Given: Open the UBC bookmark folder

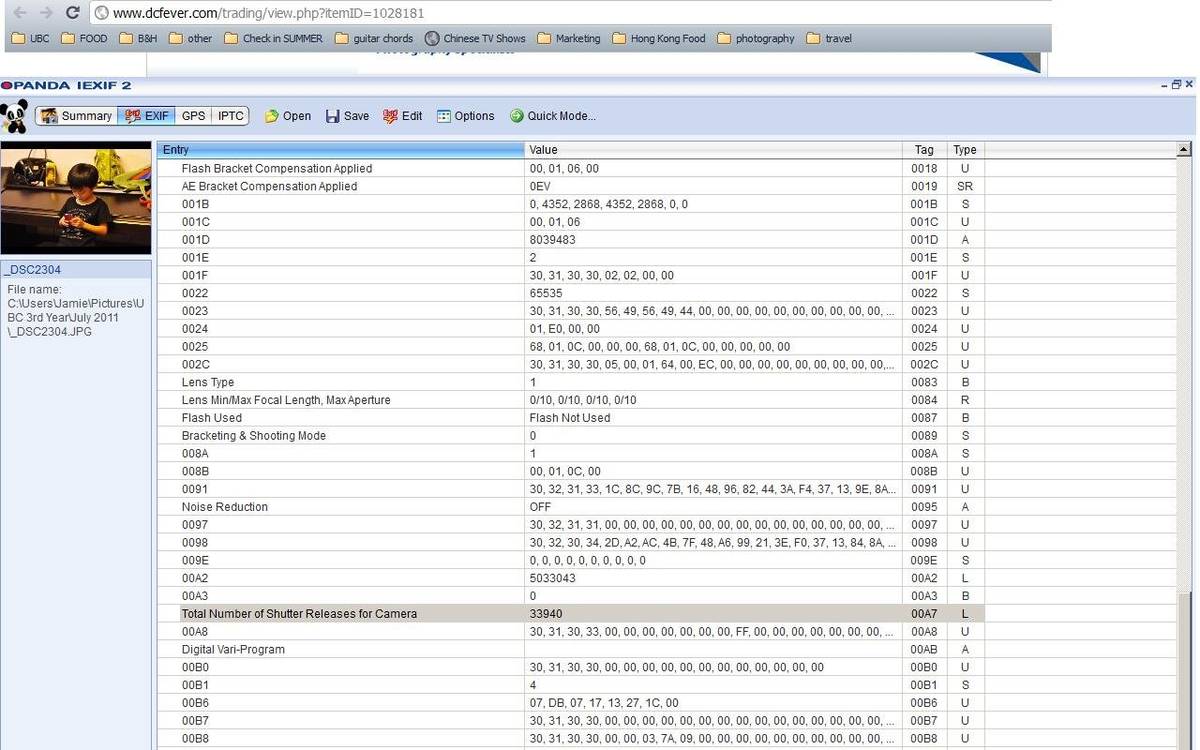Looking at the screenshot, I should pyautogui.click(x=30, y=38).
